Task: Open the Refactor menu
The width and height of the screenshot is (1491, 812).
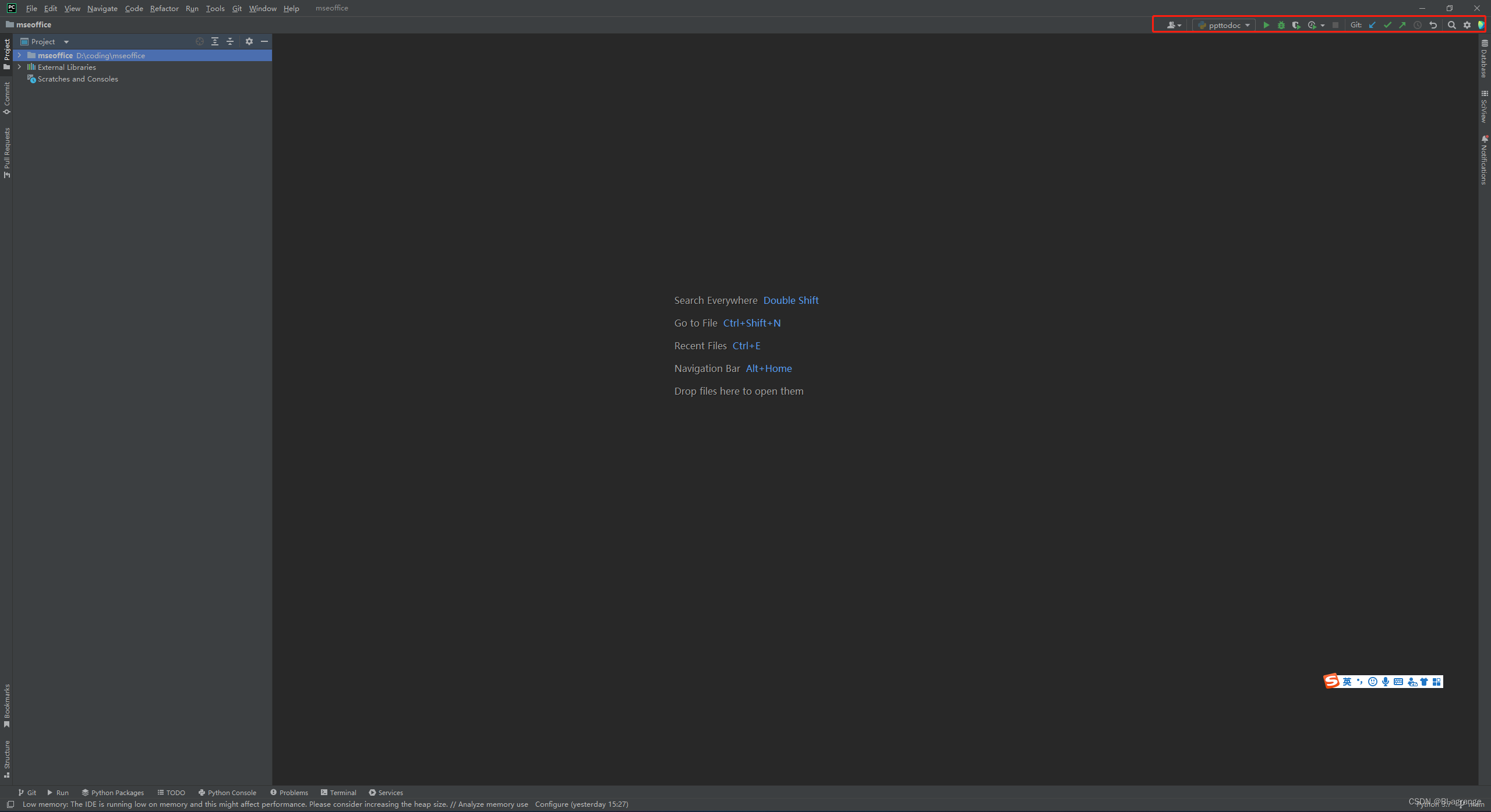Action: coord(164,8)
